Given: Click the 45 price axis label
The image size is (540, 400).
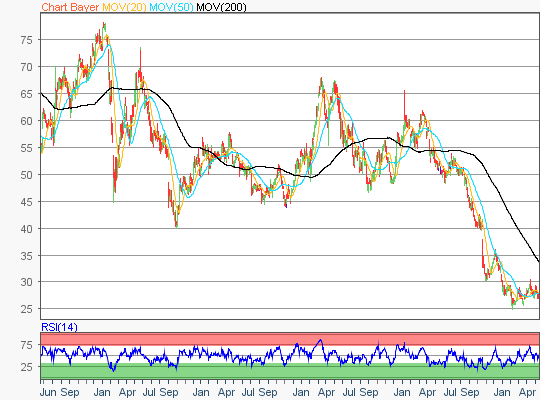Looking at the screenshot, I should click(27, 202).
